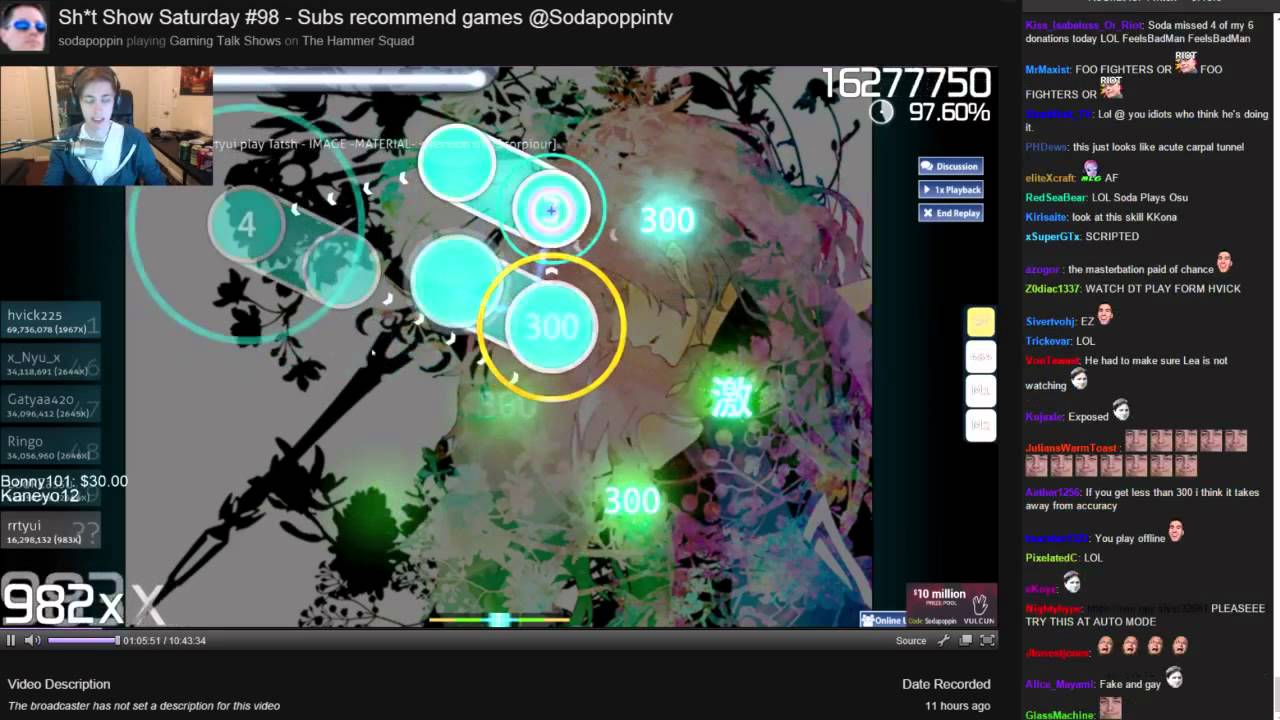
Task: Click the 01:05:51 / 10:43:34 timestamp
Action: [164, 641]
